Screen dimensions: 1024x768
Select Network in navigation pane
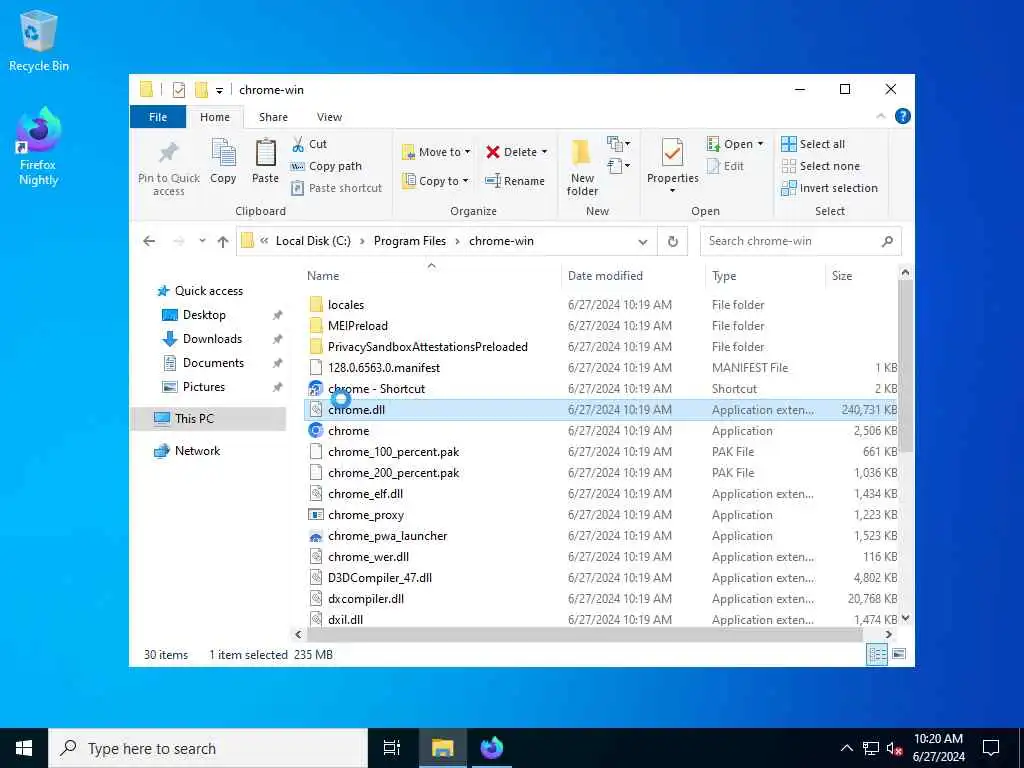pos(197,451)
